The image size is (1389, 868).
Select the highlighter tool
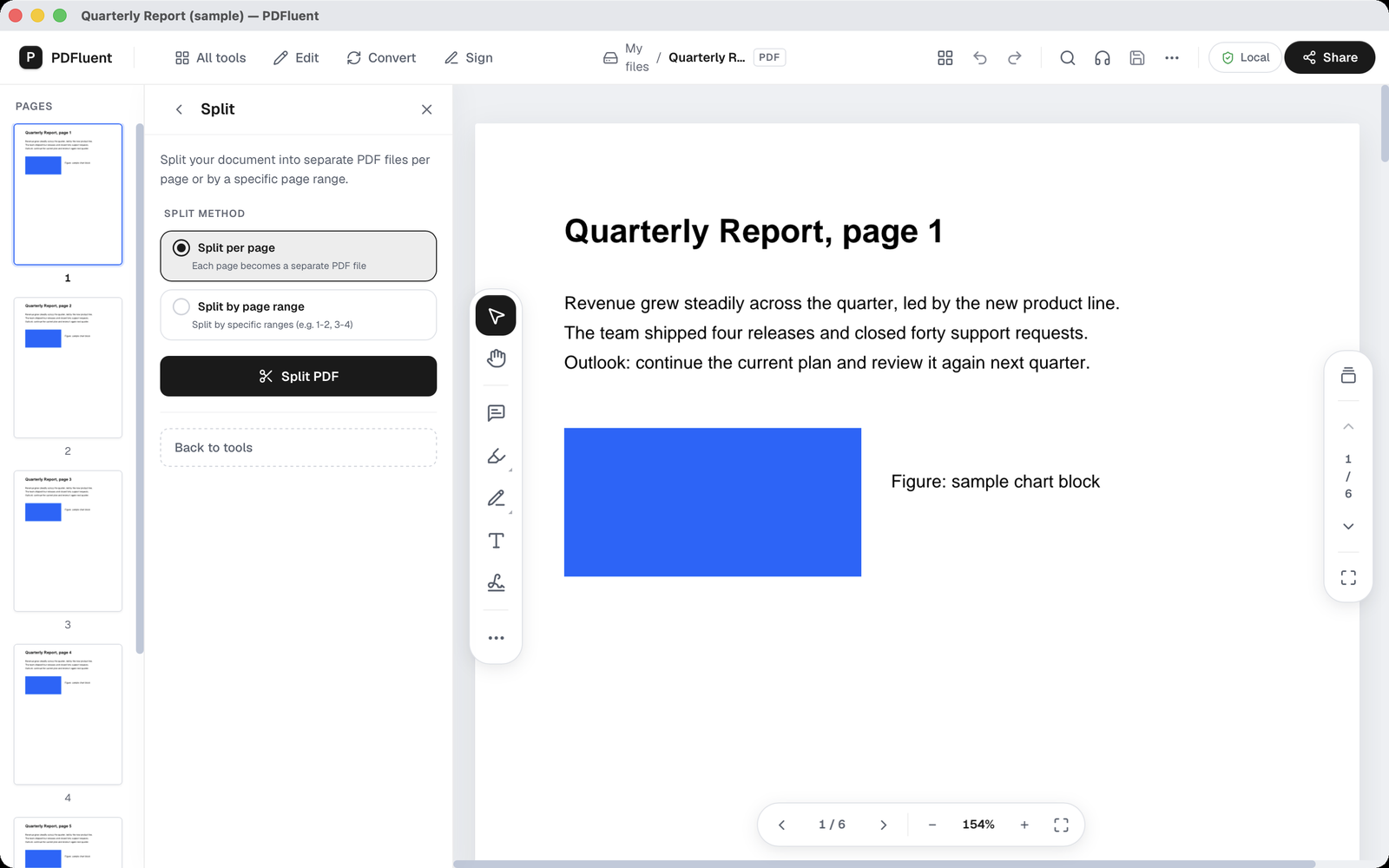tap(496, 456)
